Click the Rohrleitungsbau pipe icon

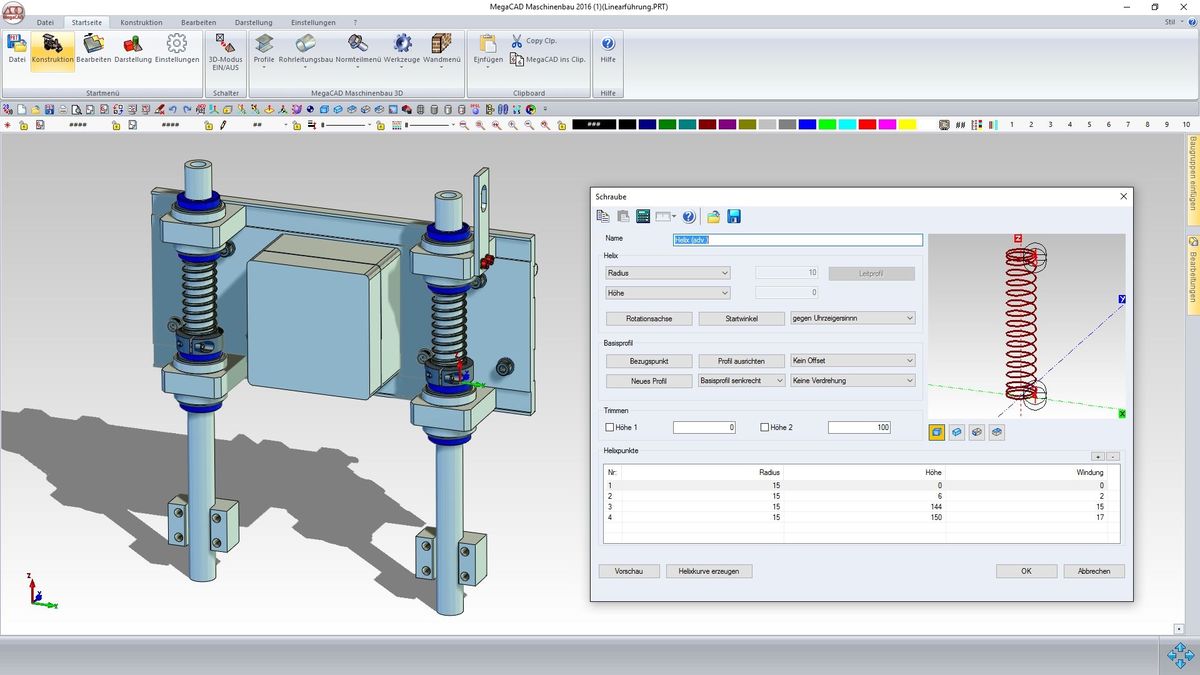click(x=306, y=44)
